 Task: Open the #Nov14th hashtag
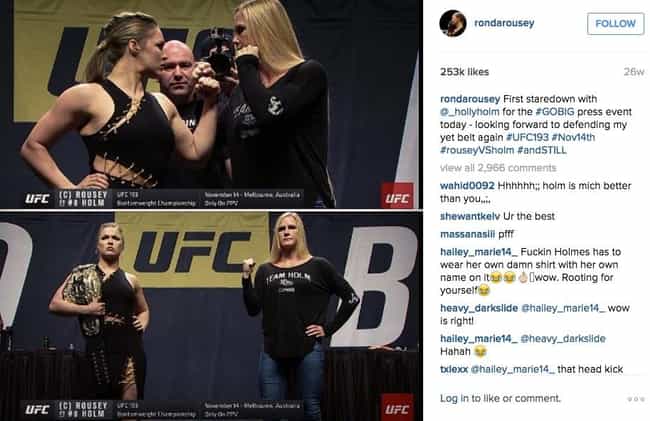coord(573,137)
